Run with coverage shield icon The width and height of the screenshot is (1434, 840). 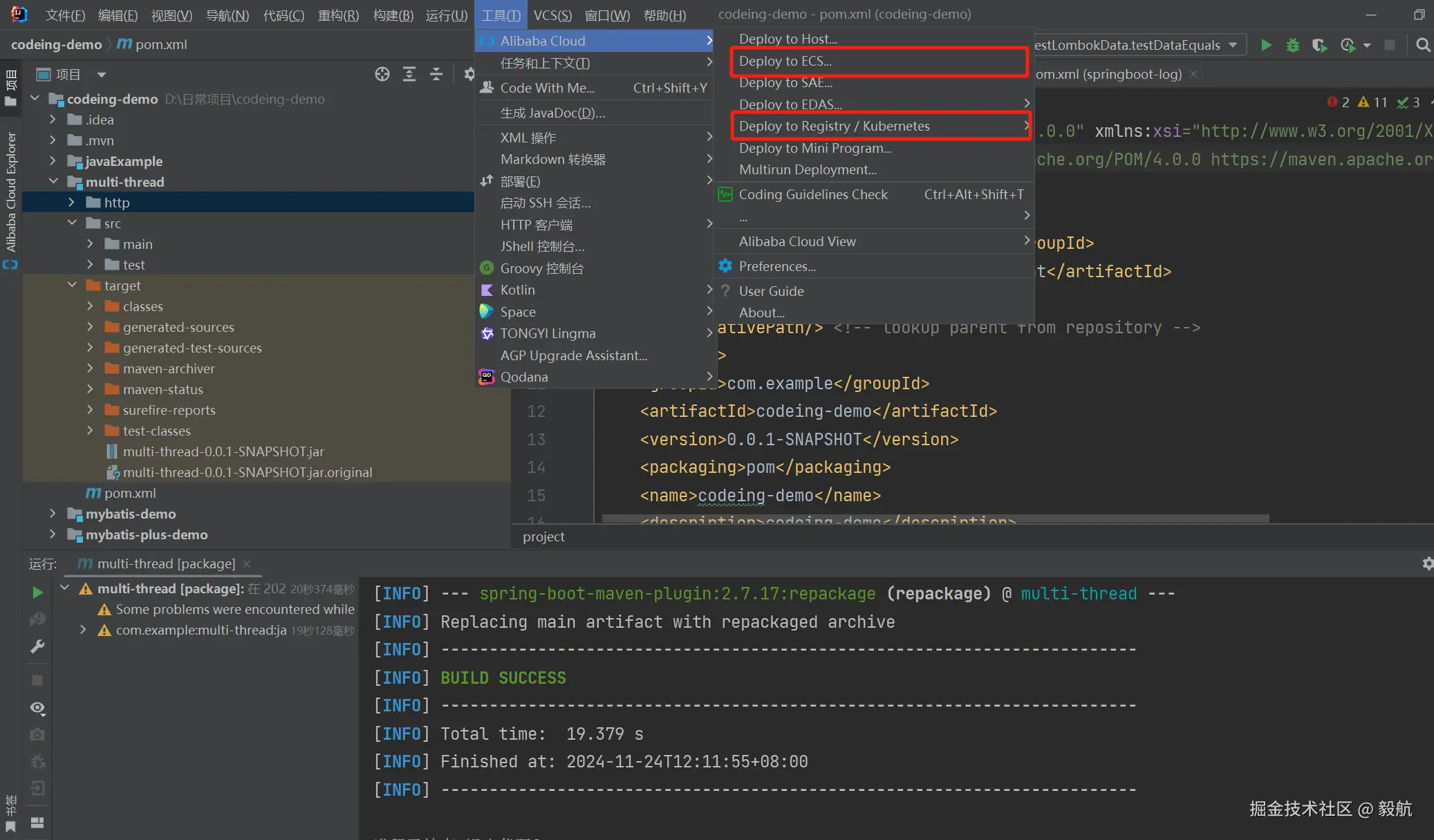pyautogui.click(x=1319, y=45)
